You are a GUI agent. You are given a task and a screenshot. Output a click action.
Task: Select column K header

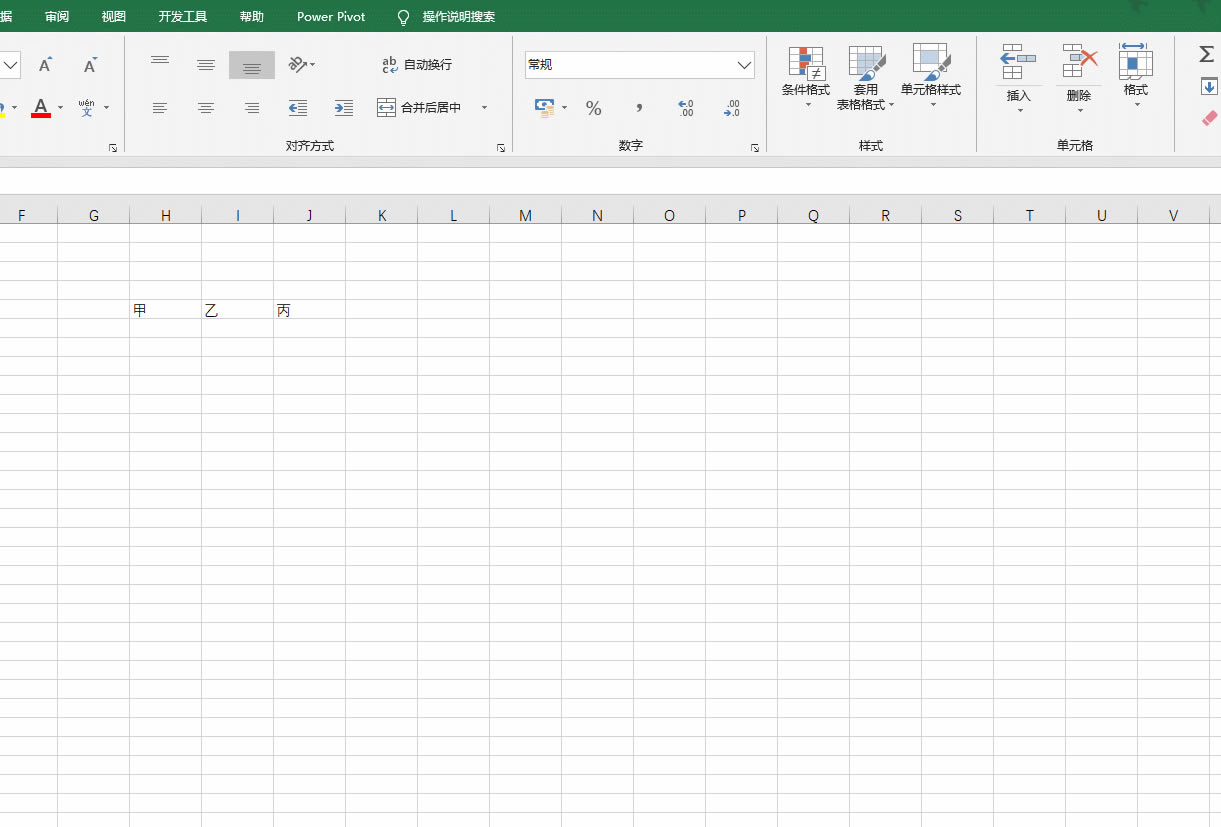coord(382,215)
